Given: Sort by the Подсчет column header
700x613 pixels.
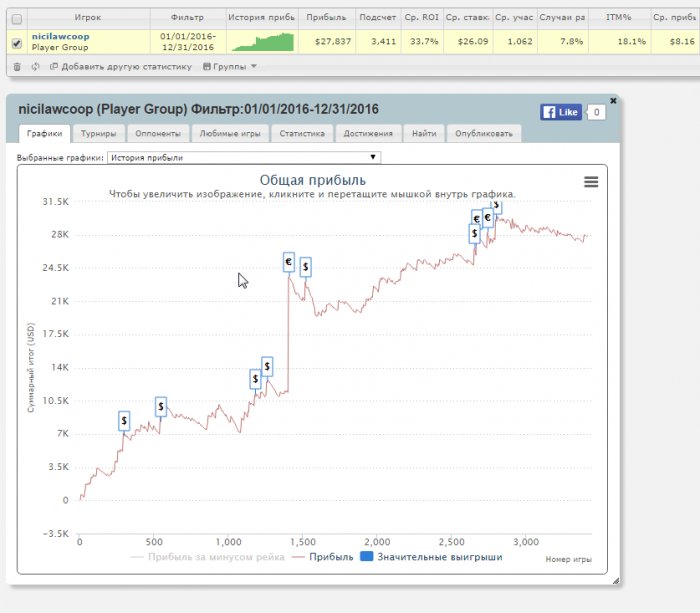Looking at the screenshot, I should coord(378,17).
